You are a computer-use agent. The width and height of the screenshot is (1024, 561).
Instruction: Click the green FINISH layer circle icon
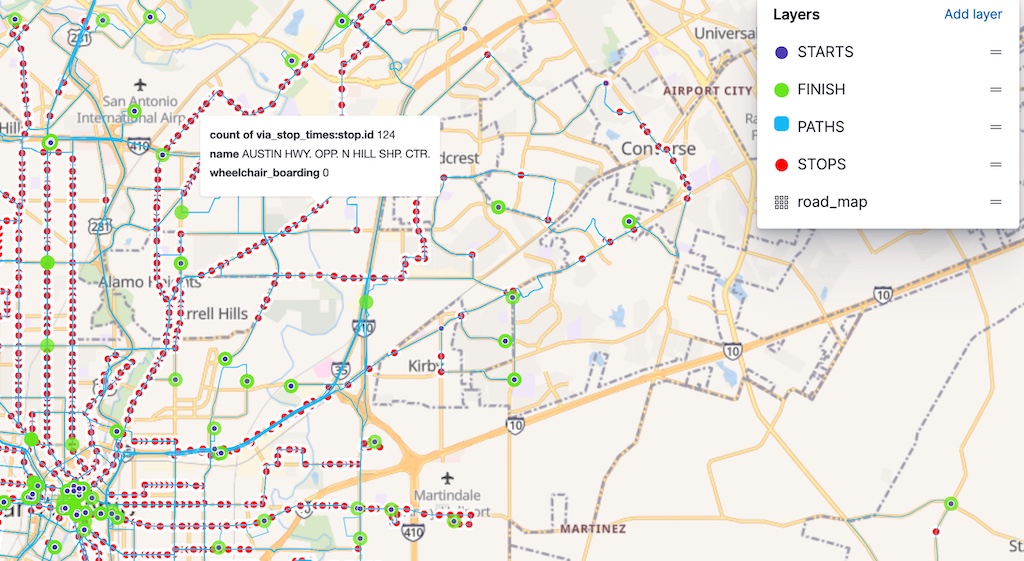coord(781,89)
